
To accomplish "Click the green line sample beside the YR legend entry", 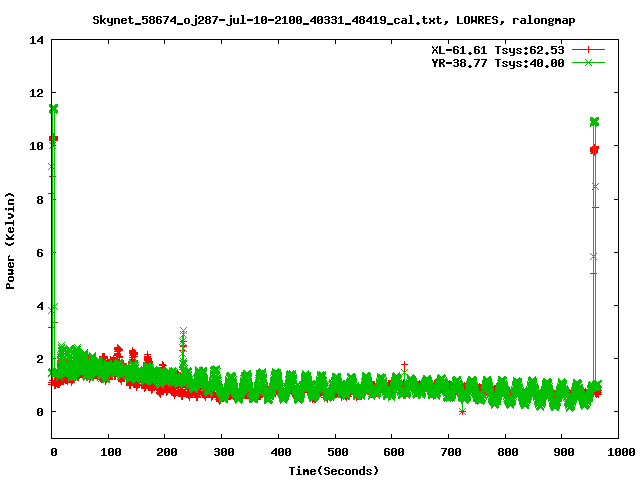I will tap(588, 62).
